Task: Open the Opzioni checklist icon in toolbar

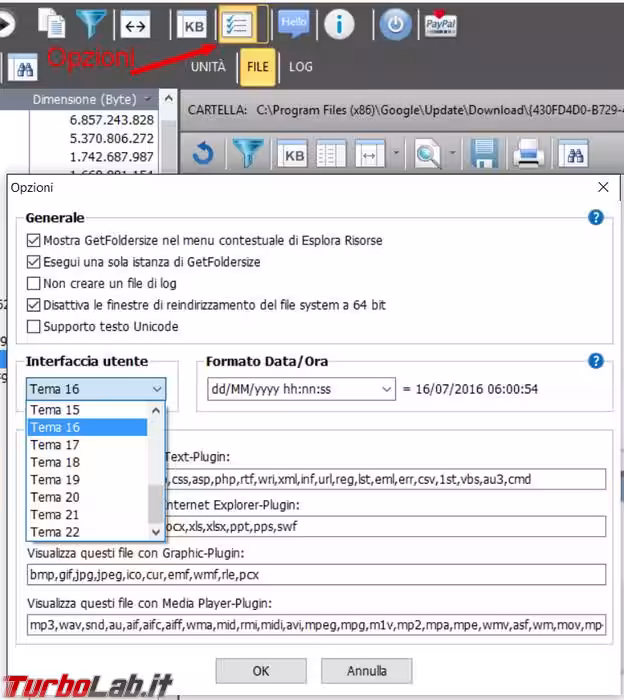Action: tap(237, 25)
